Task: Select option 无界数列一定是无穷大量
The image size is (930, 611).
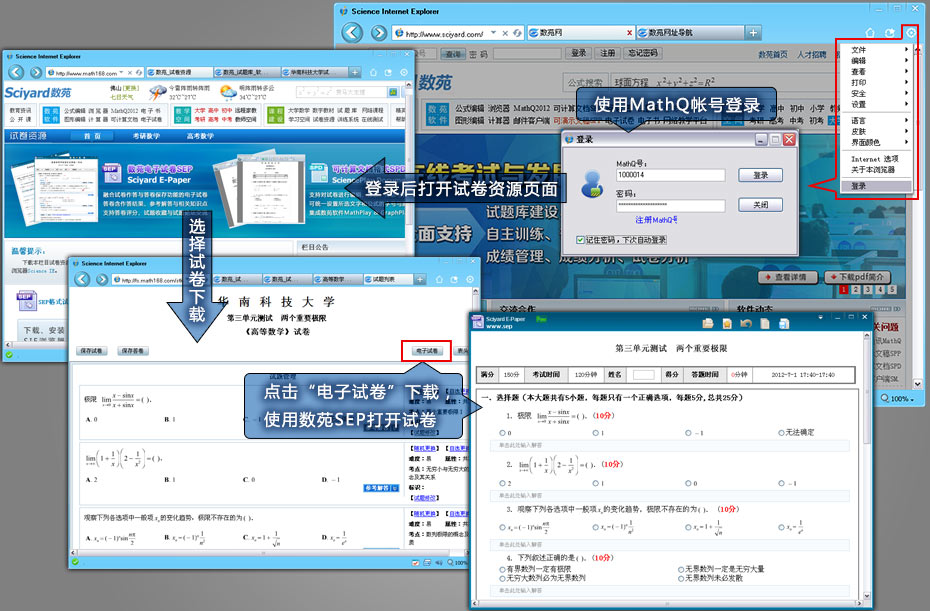Action: pyautogui.click(x=681, y=569)
